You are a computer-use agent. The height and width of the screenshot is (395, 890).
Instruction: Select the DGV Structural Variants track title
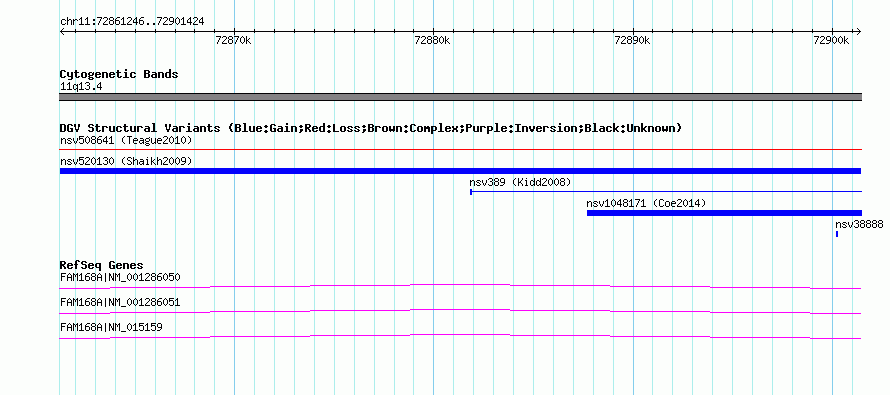coord(371,128)
